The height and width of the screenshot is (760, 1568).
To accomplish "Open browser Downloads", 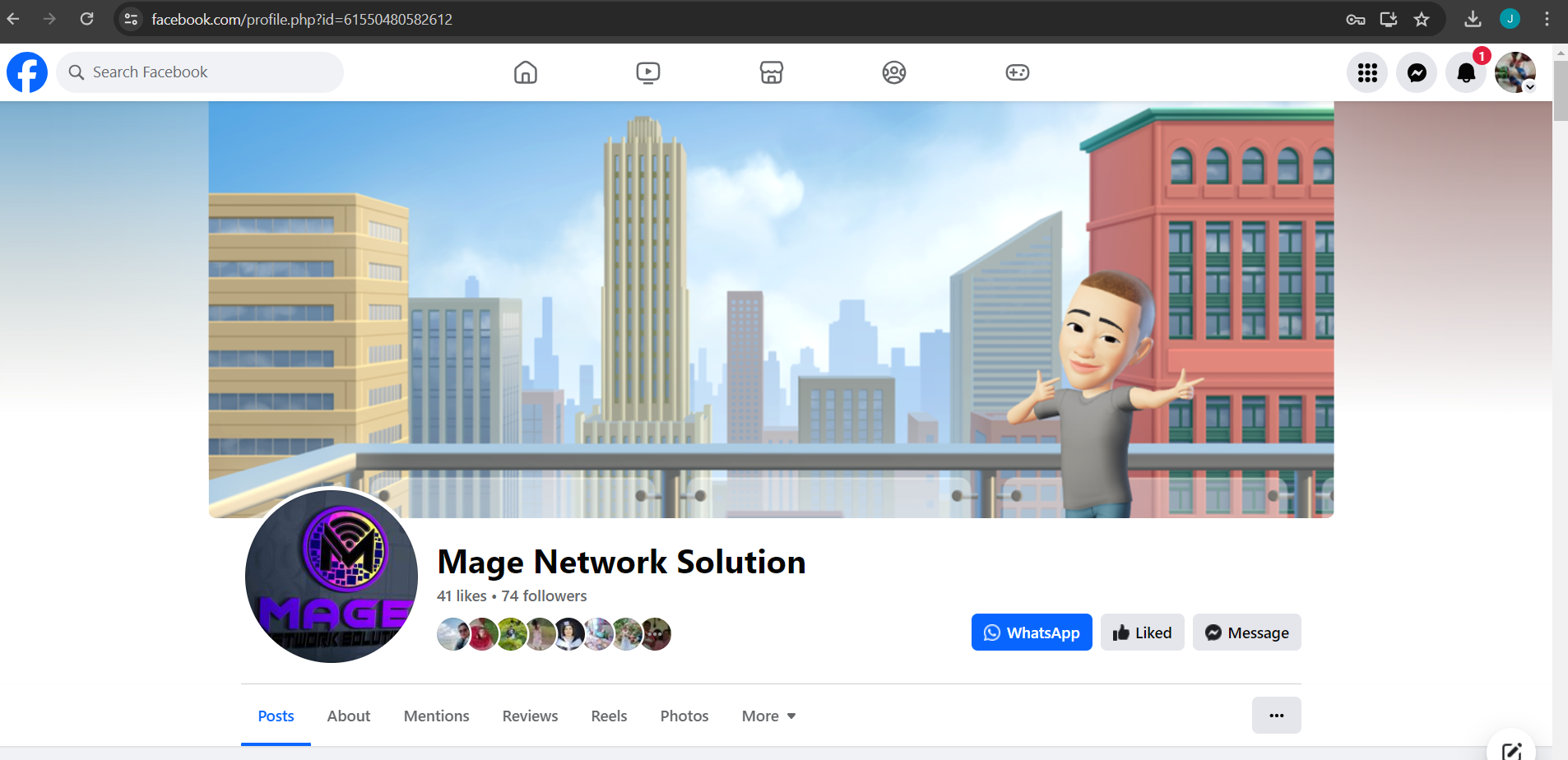I will tap(1473, 19).
